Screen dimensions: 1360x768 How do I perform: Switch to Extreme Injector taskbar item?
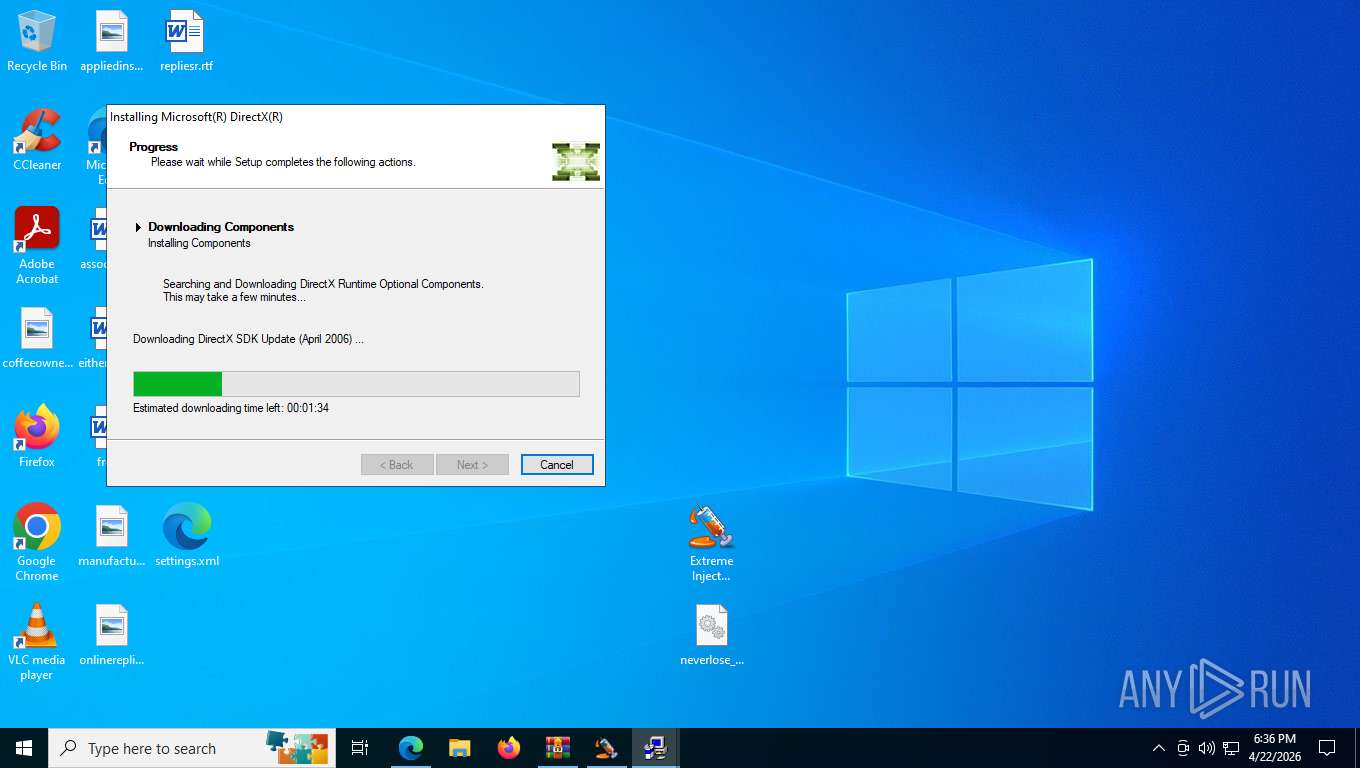[606, 748]
